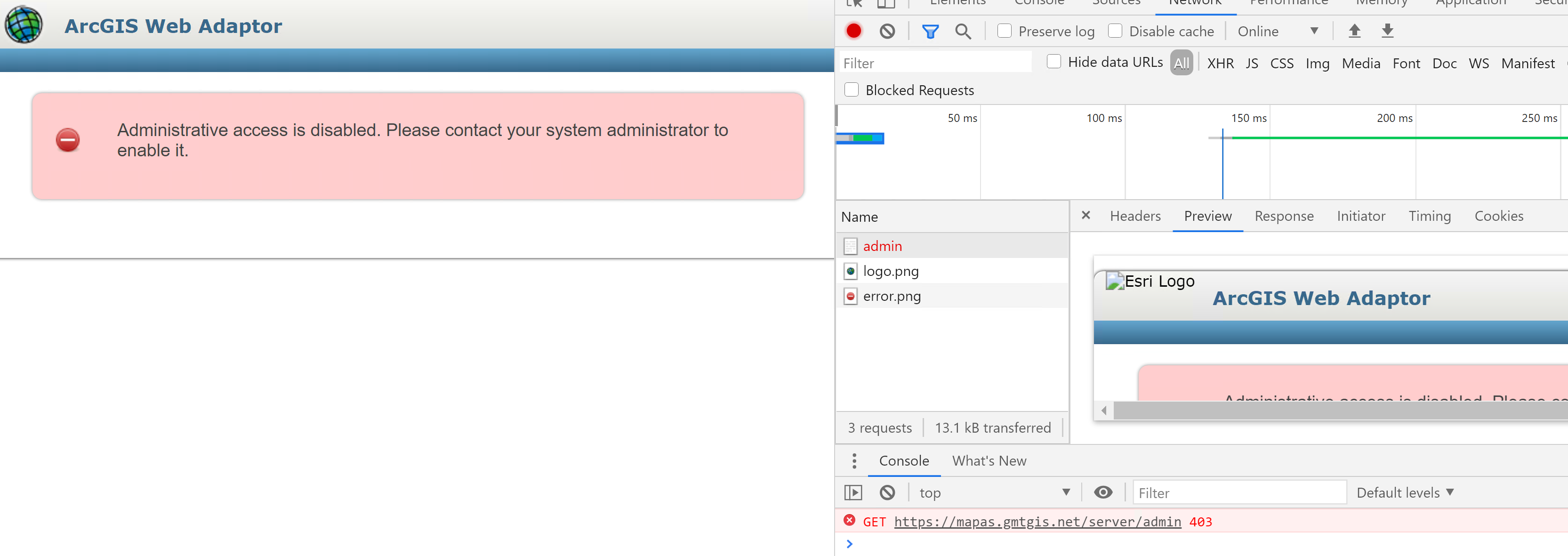Clear the console messages

tap(887, 492)
